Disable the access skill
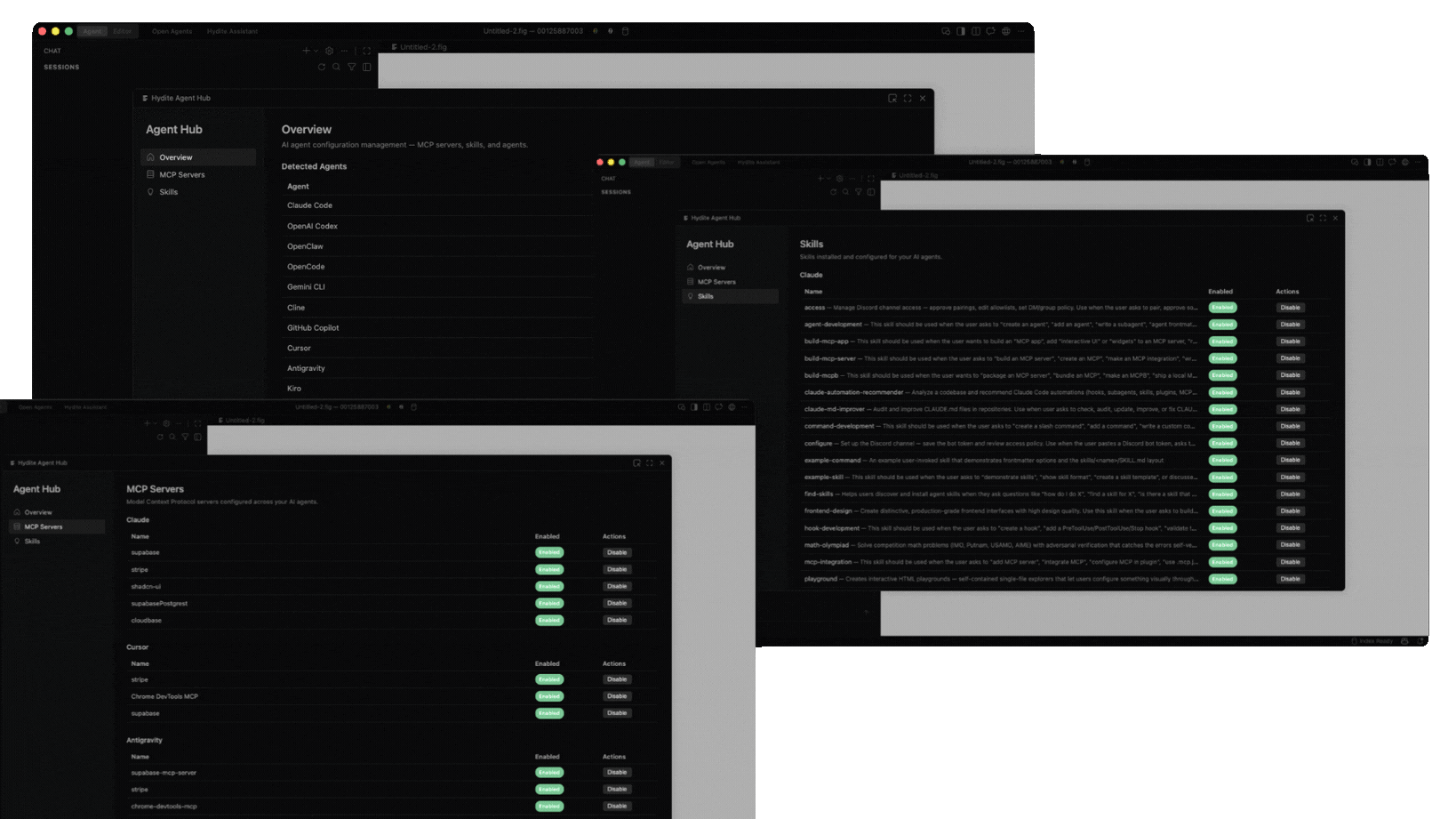 (1290, 308)
